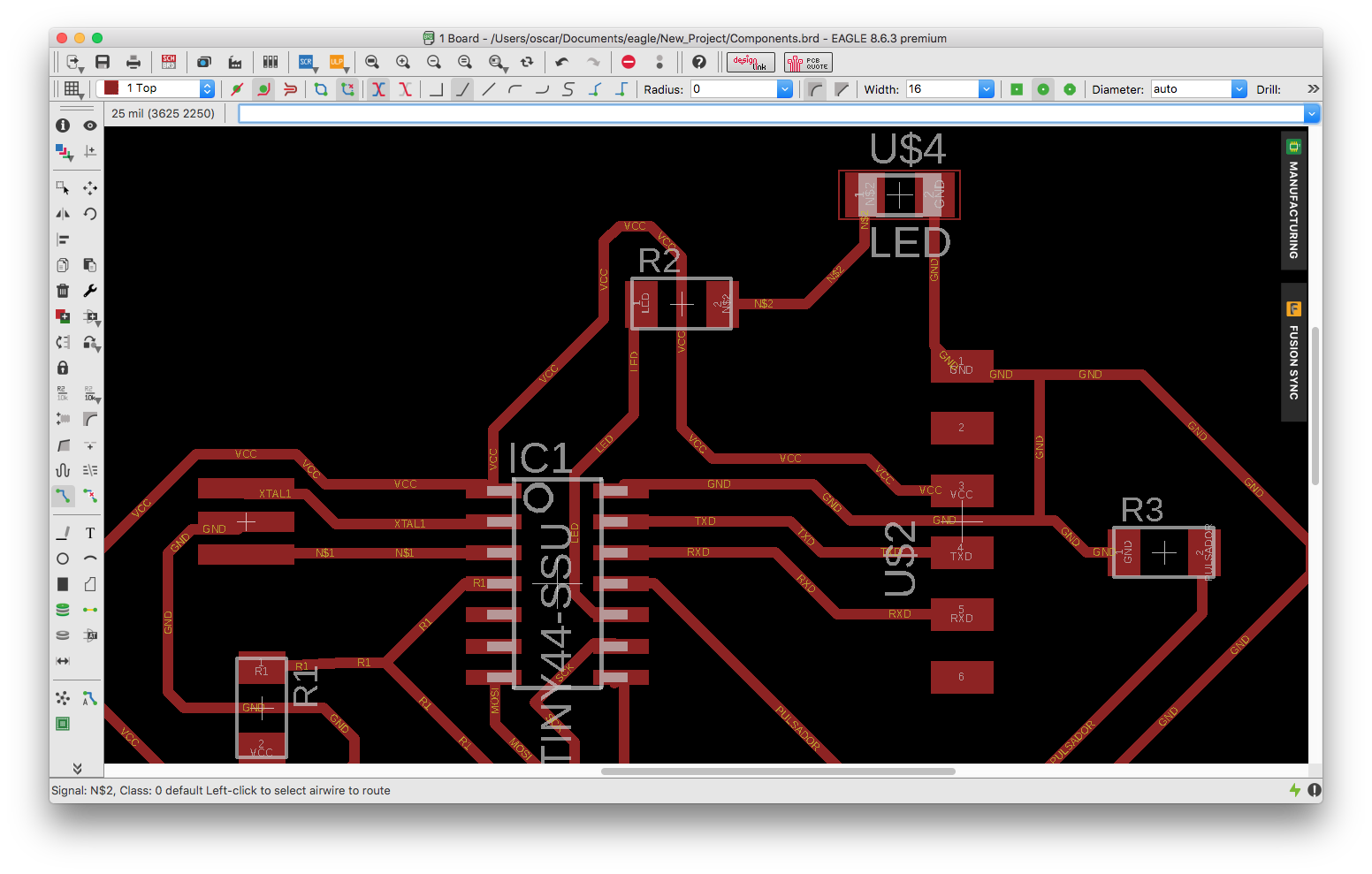Viewport: 1372px width, 874px height.
Task: Toggle layer visibility eye icon
Action: (89, 125)
